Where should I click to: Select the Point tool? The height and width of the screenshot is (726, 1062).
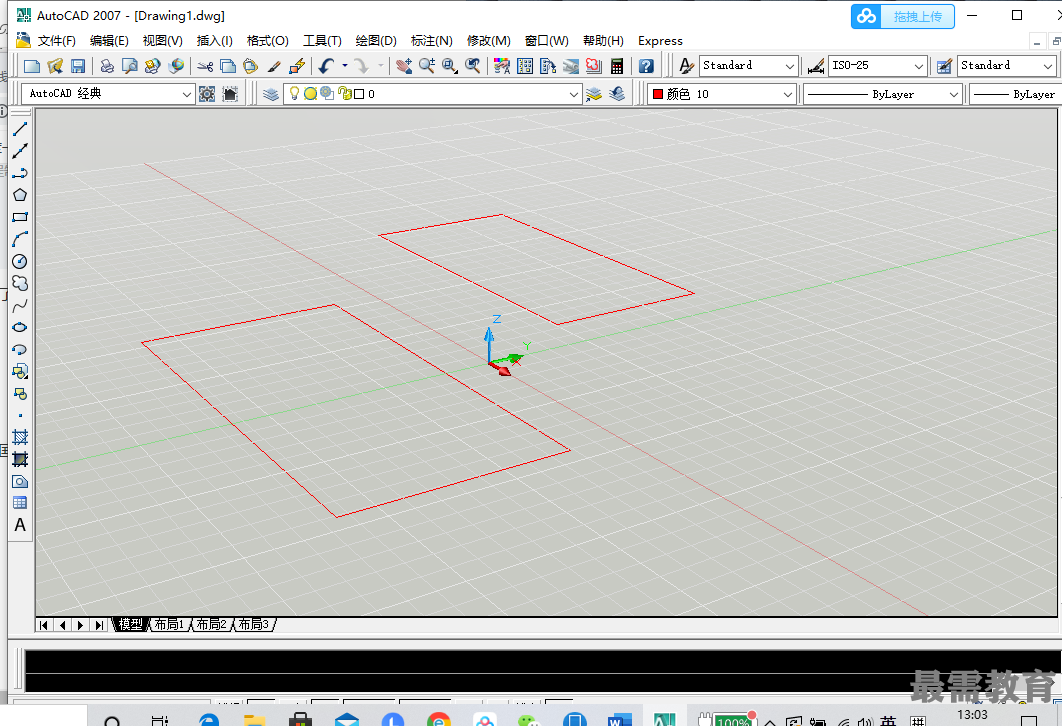(20, 415)
